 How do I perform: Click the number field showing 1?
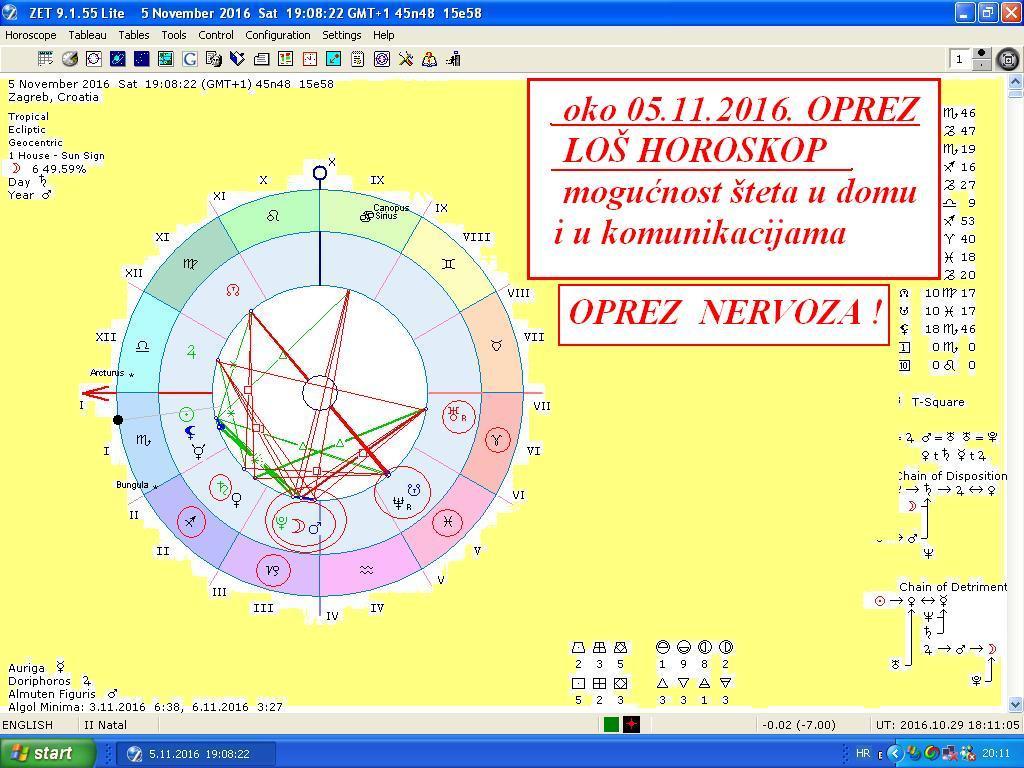point(960,60)
